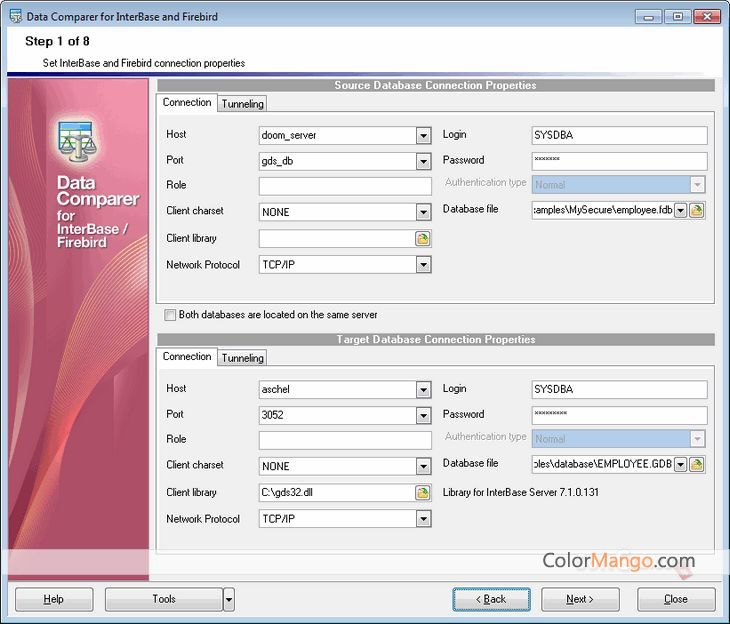Open source Authentication type dropdown

tap(697, 185)
